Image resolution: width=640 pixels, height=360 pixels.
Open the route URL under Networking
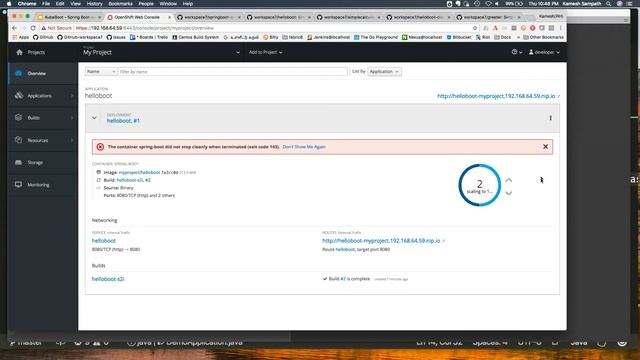(x=381, y=241)
